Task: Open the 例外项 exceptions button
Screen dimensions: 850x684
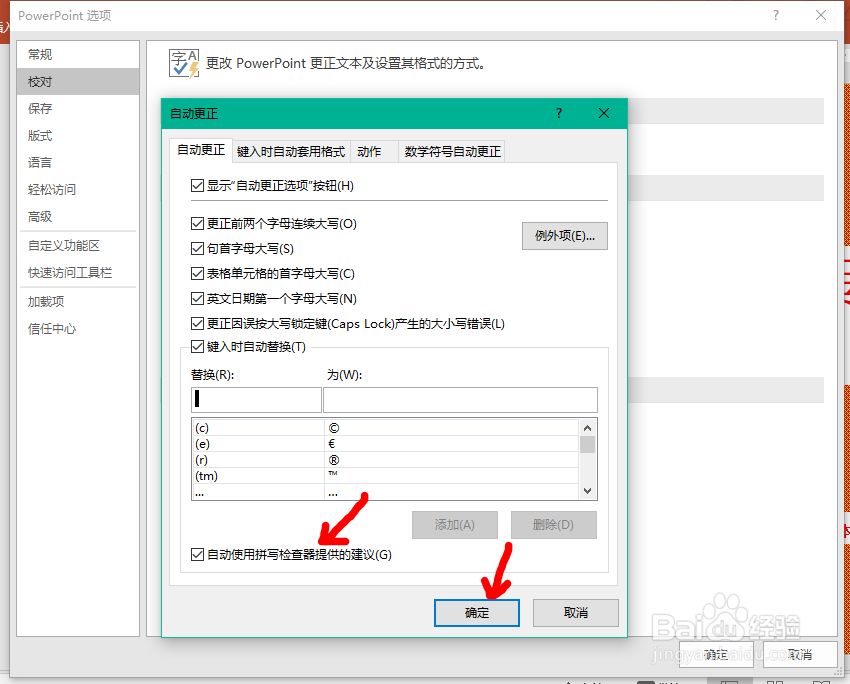Action: 565,236
